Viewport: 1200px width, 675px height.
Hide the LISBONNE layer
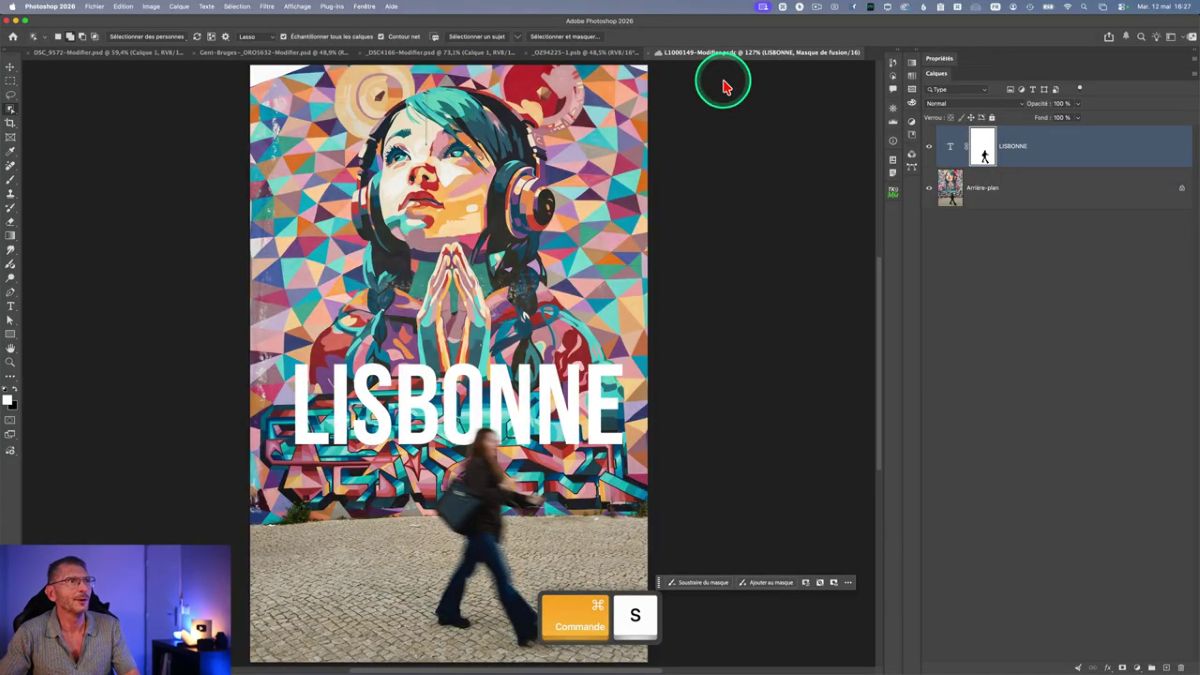click(928, 147)
